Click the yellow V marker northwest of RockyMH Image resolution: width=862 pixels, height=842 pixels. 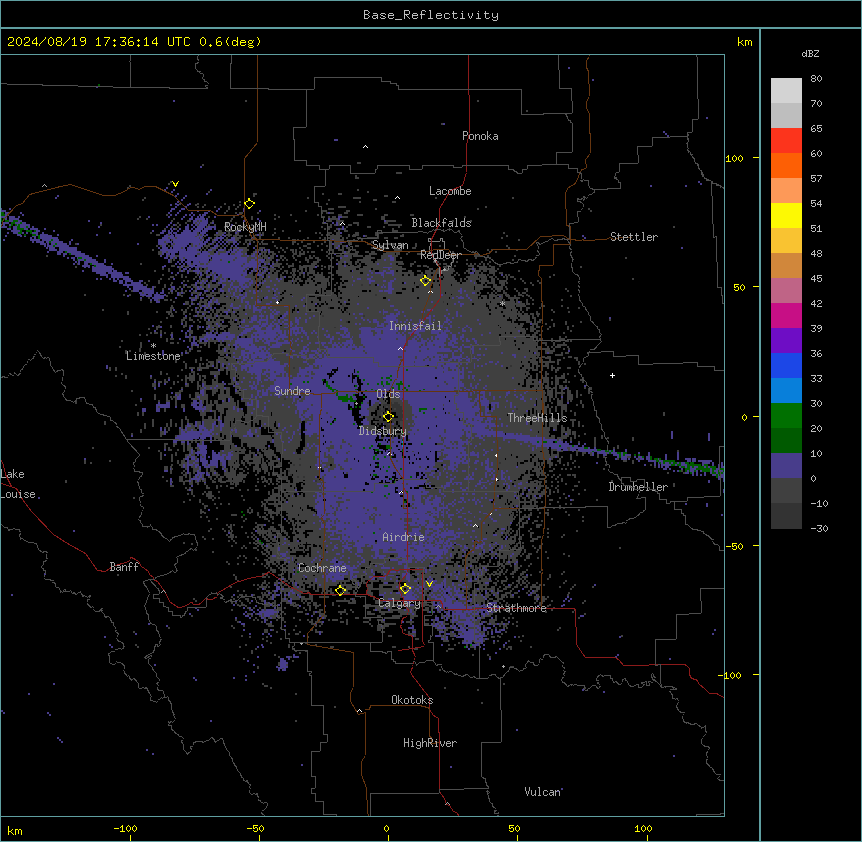175,184
